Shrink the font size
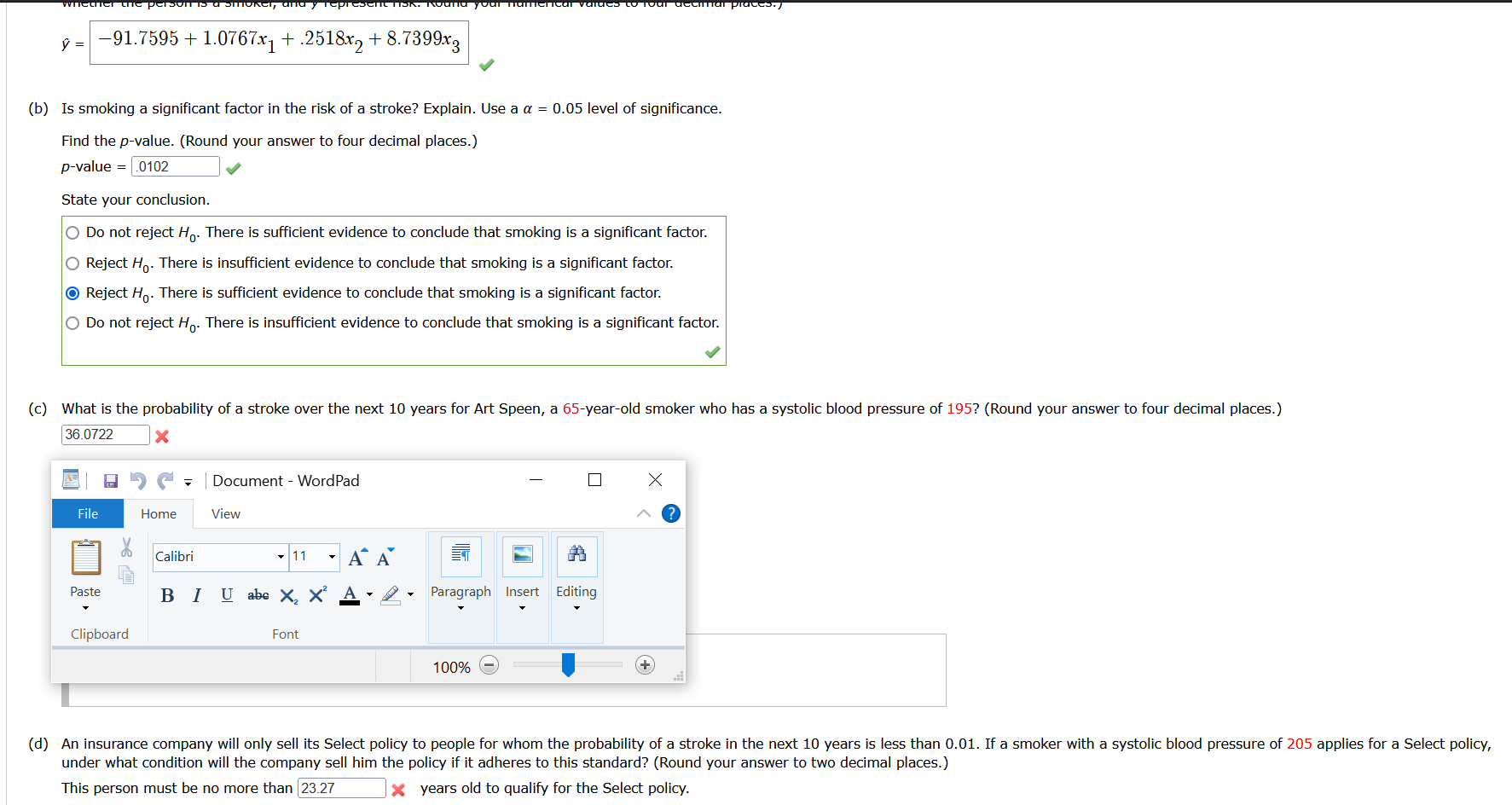Viewport: 1512px width, 805px height. (385, 557)
